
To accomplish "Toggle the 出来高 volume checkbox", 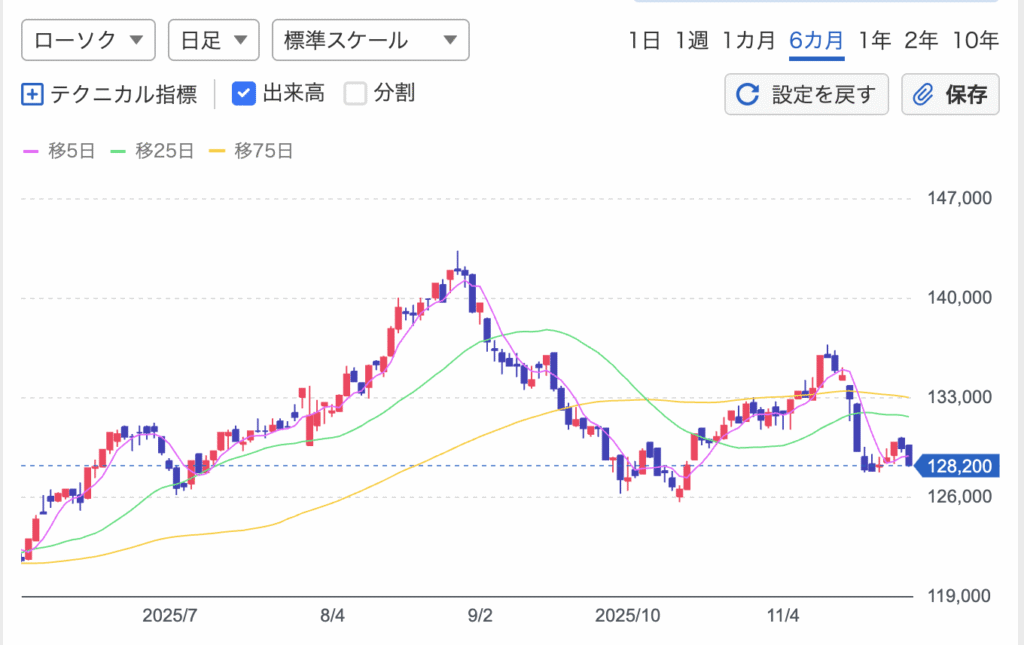I will click(244, 94).
